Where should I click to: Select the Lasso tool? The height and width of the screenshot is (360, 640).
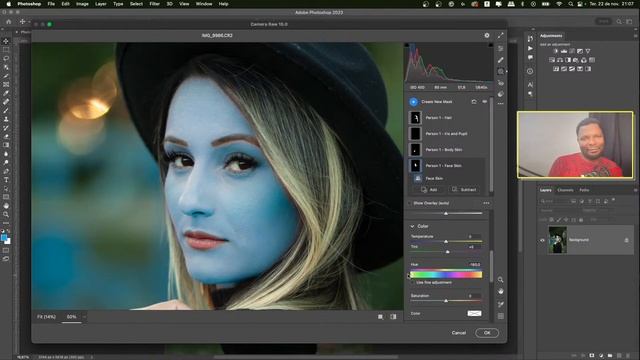pyautogui.click(x=6, y=58)
